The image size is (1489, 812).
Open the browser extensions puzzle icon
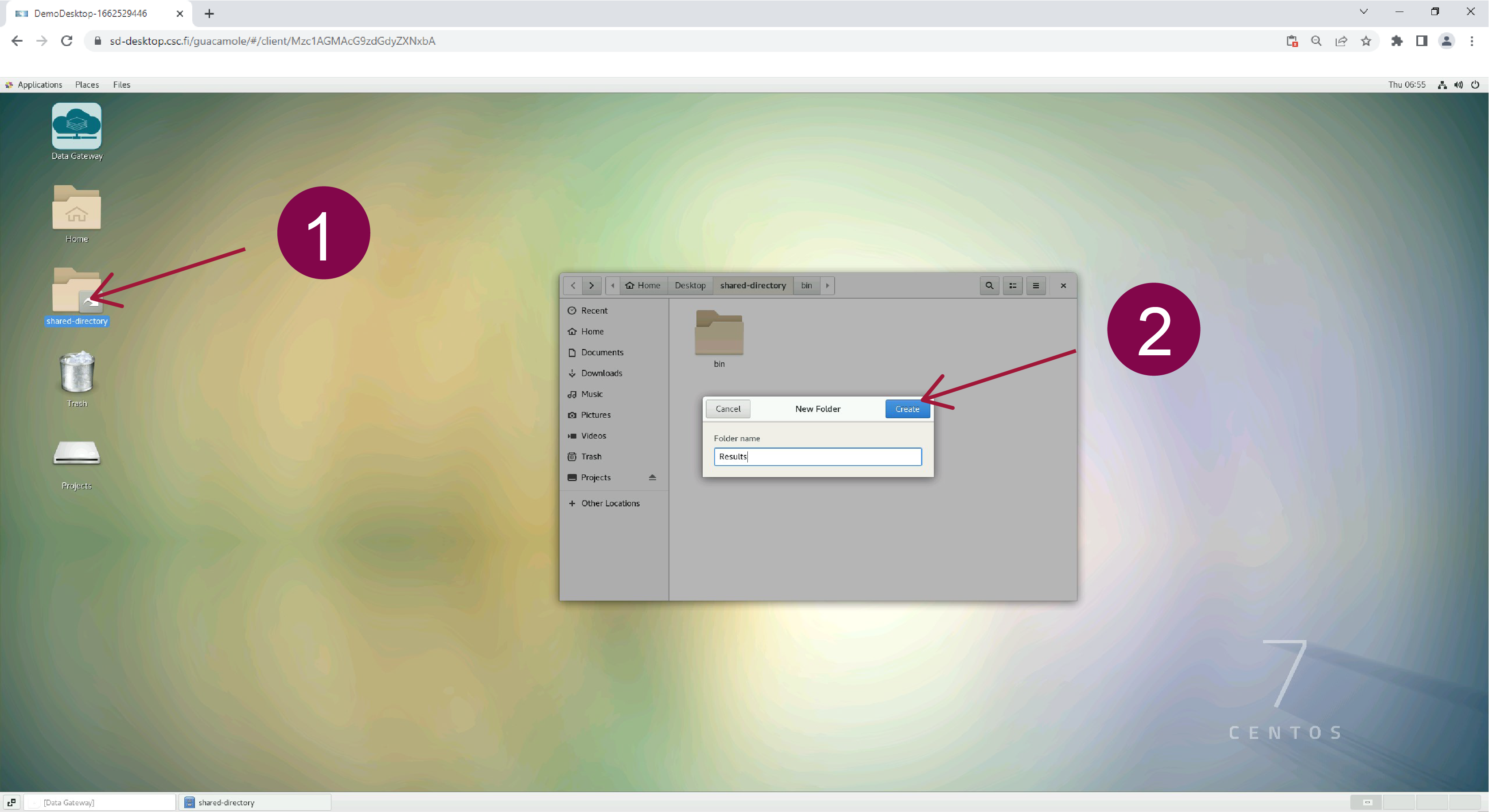pos(1396,41)
